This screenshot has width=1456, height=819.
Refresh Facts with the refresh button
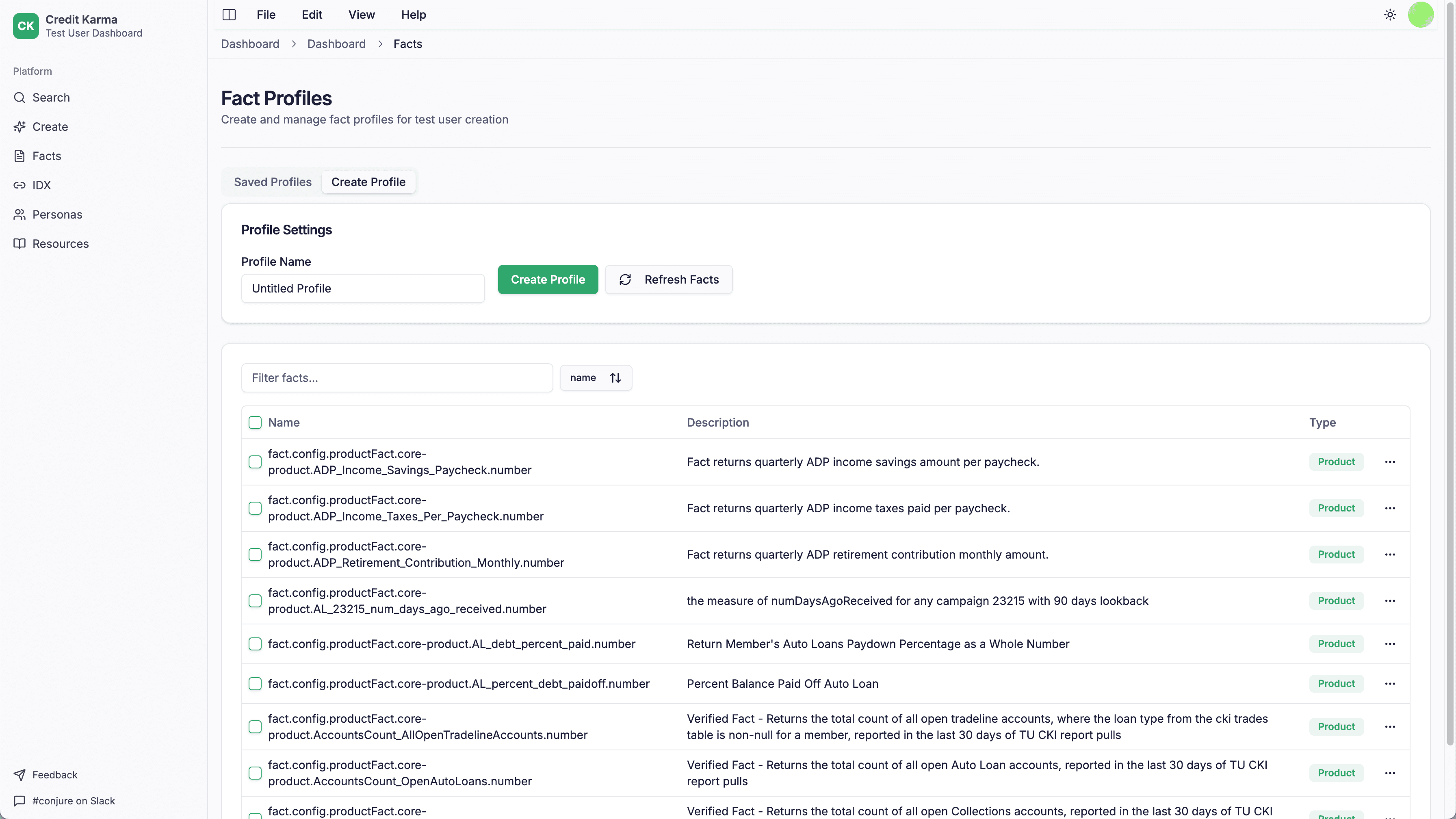click(x=669, y=279)
